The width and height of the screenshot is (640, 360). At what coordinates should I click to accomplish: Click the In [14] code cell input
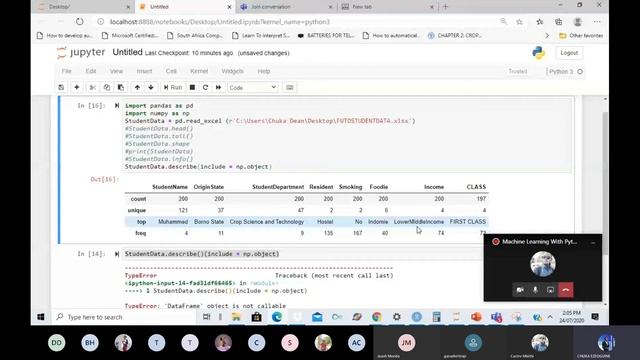302,254
